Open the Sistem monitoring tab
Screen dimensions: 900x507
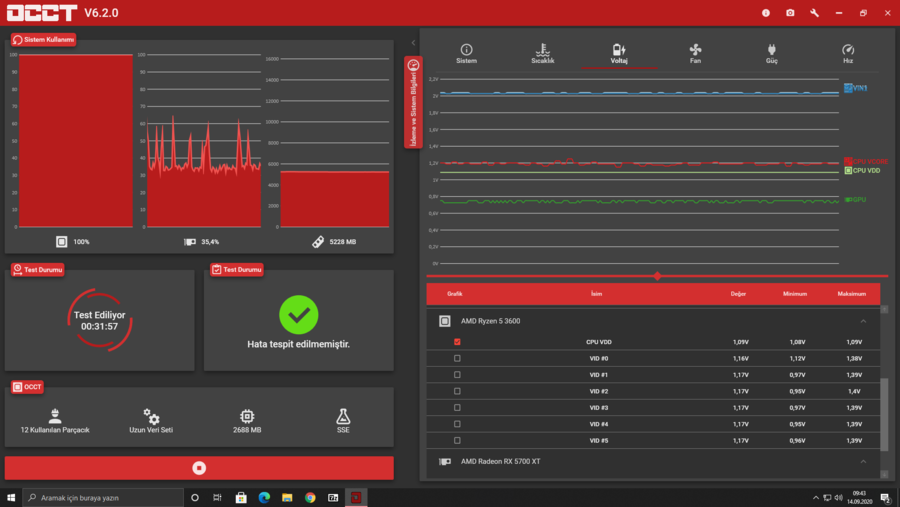pyautogui.click(x=466, y=53)
